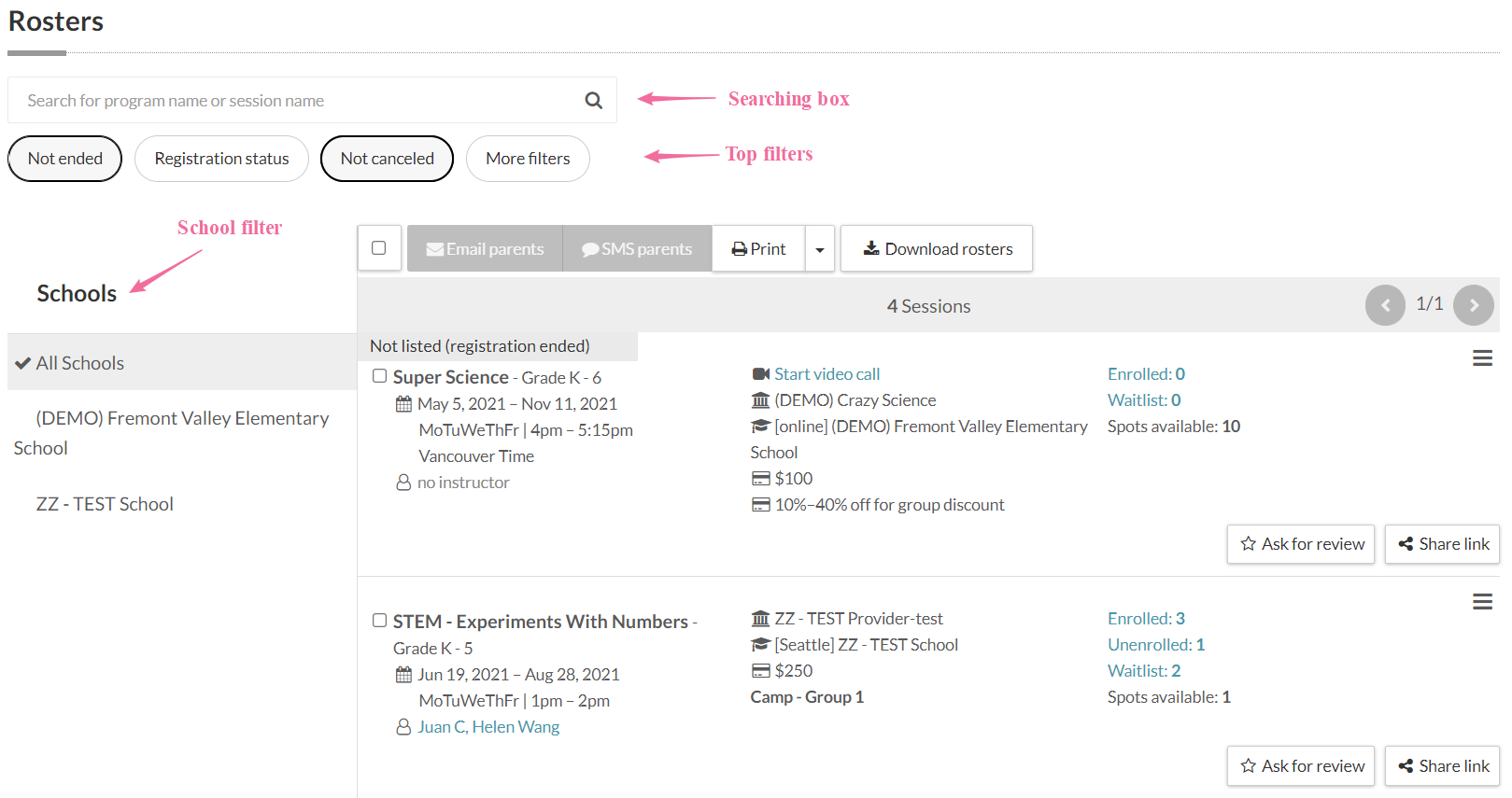
Task: Open the Registration status filter
Action: click(221, 159)
